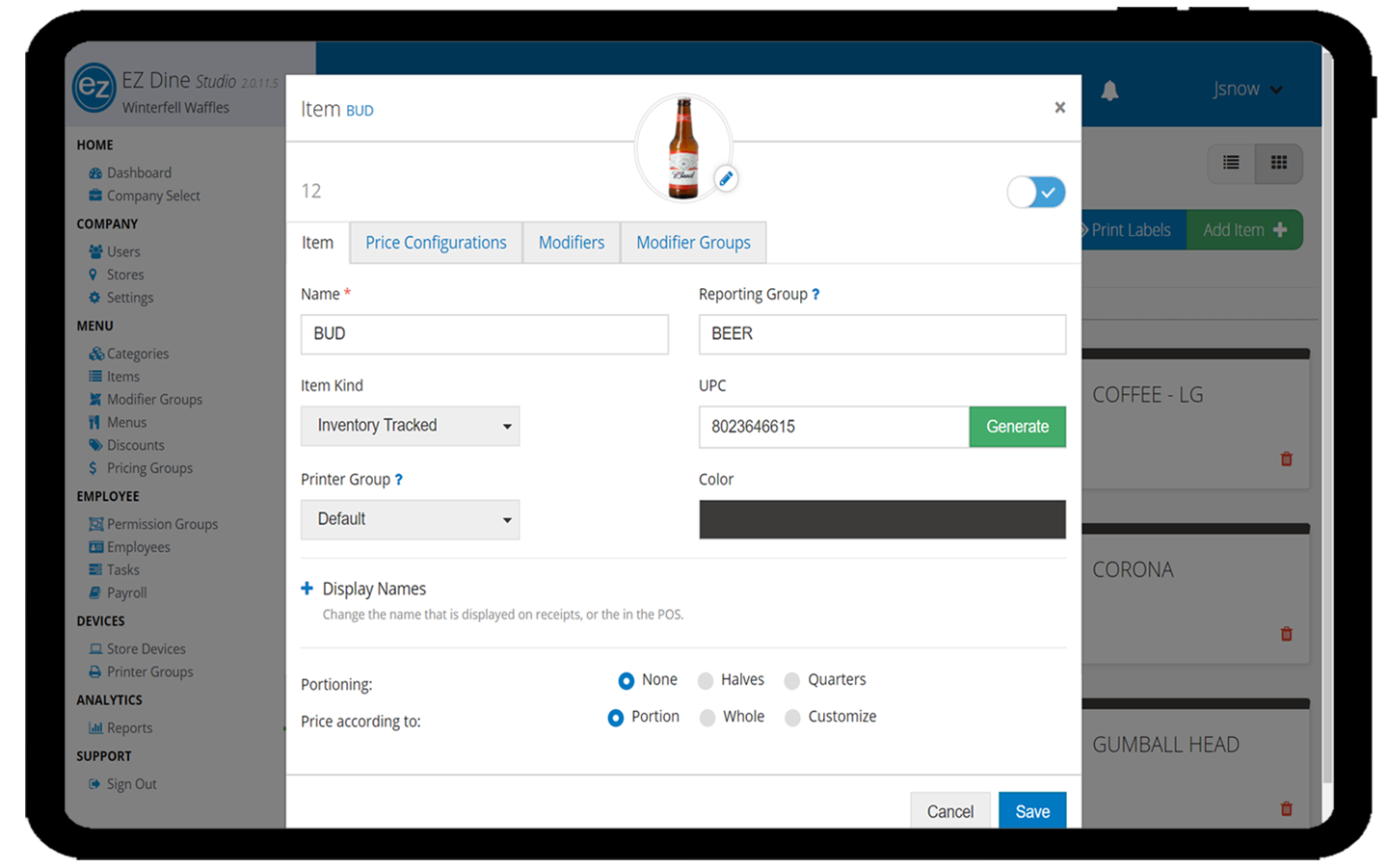Click the Printer Group help question mark
This screenshot has height=868, width=1388.
pyautogui.click(x=399, y=480)
